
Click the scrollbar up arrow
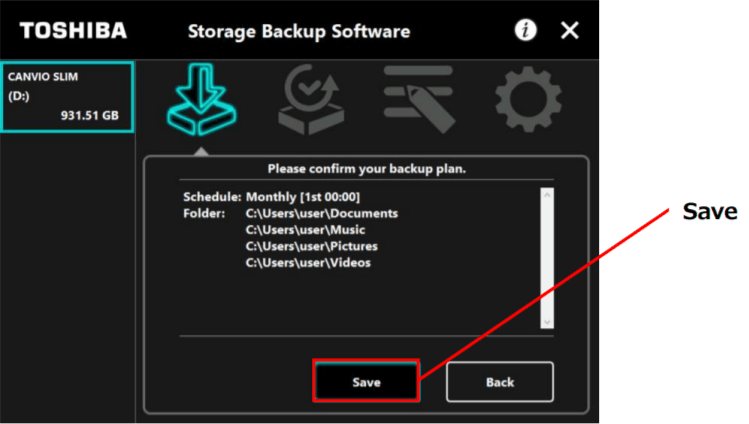tap(546, 194)
